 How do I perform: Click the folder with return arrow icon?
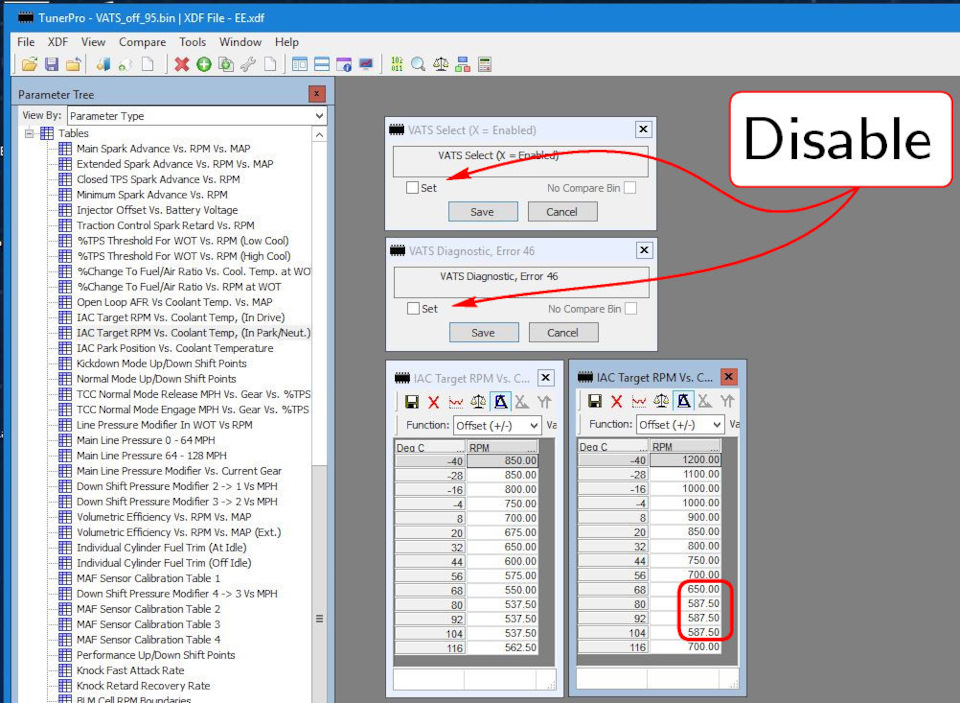click(73, 64)
